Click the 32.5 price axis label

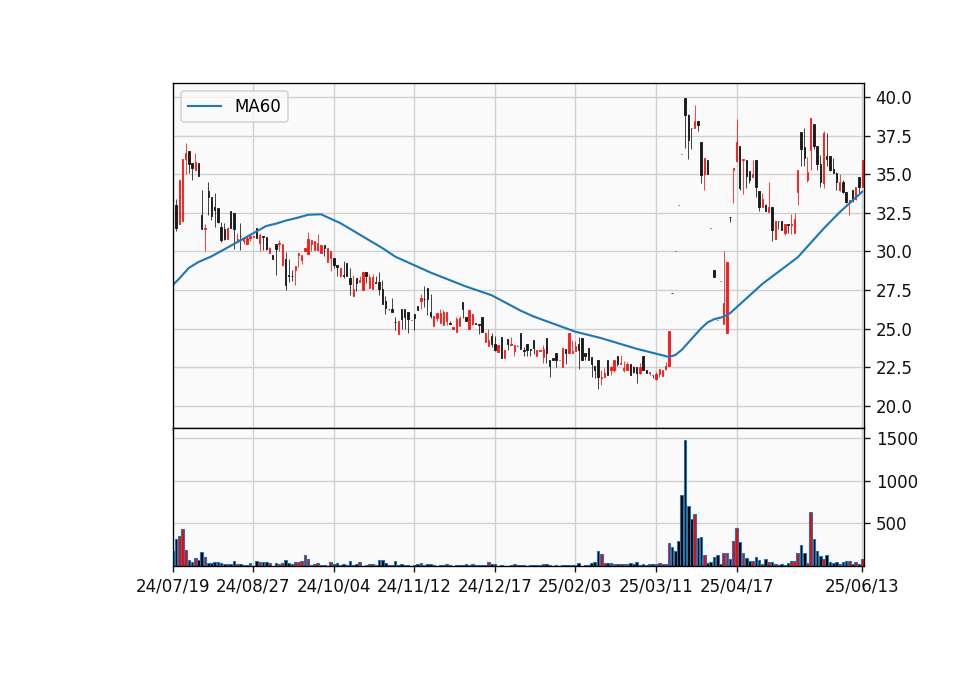(x=894, y=214)
